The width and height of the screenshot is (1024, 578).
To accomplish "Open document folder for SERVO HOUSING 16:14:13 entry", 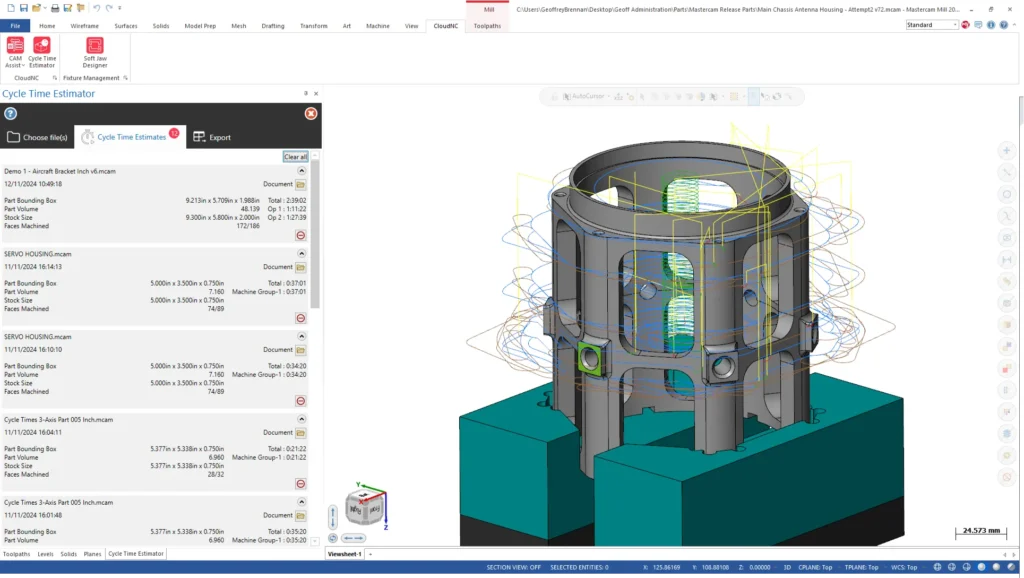I will point(300,267).
